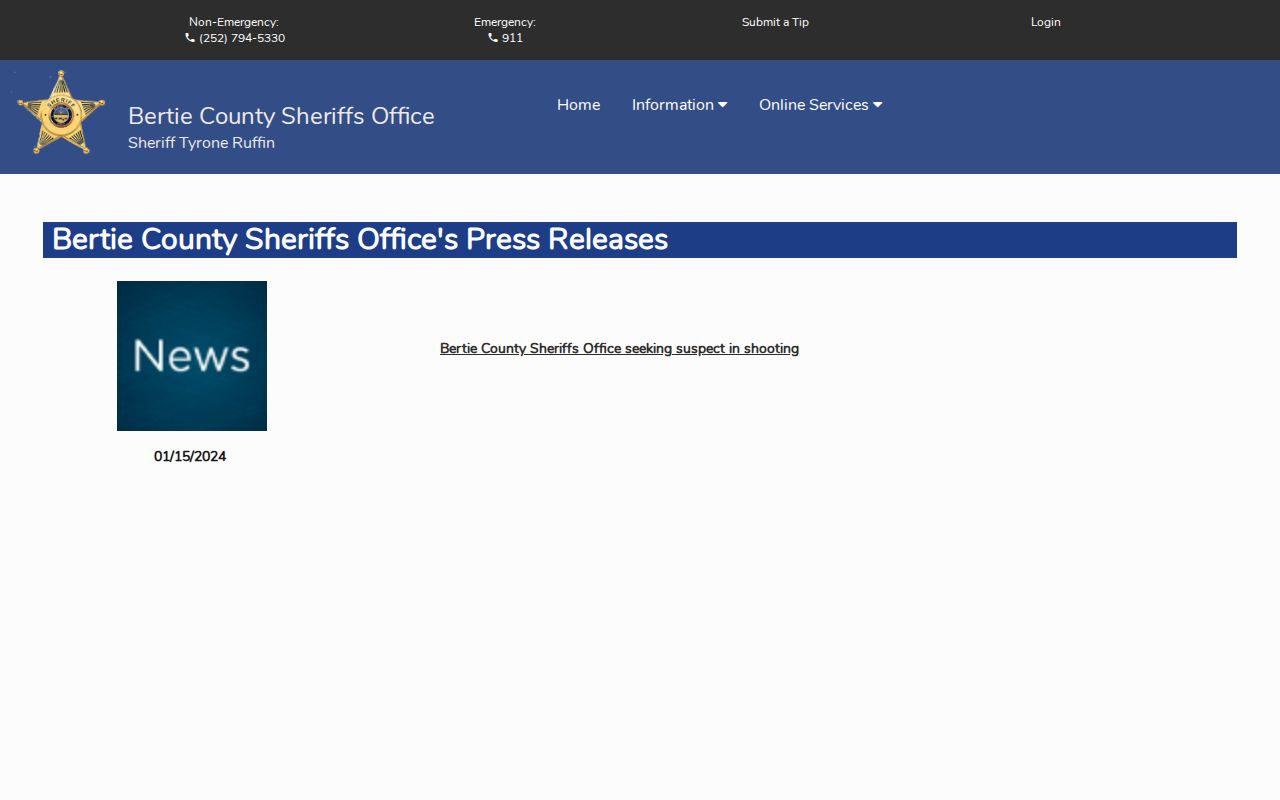Click the sheriff star badge logo
The image size is (1280, 800).
[61, 113]
